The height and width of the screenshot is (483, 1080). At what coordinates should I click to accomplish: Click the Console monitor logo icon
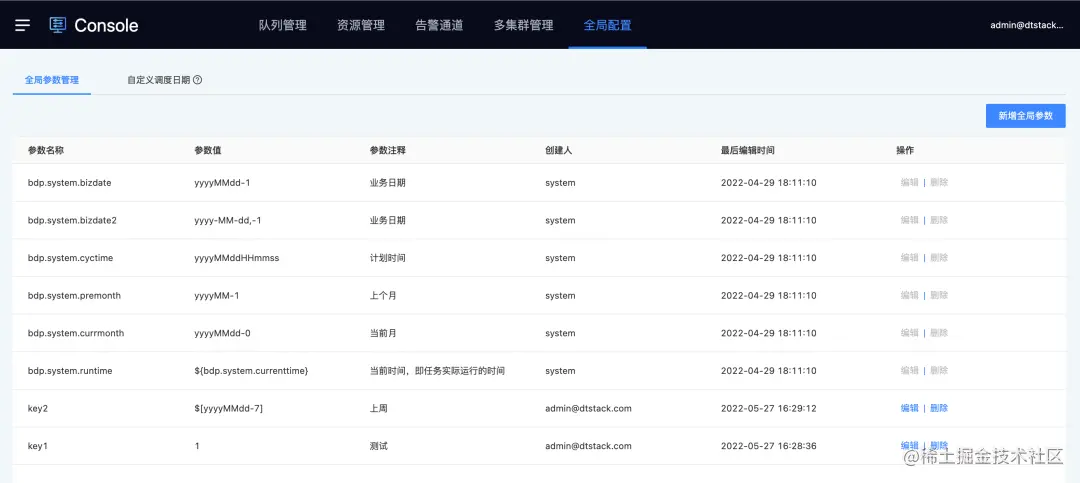58,25
